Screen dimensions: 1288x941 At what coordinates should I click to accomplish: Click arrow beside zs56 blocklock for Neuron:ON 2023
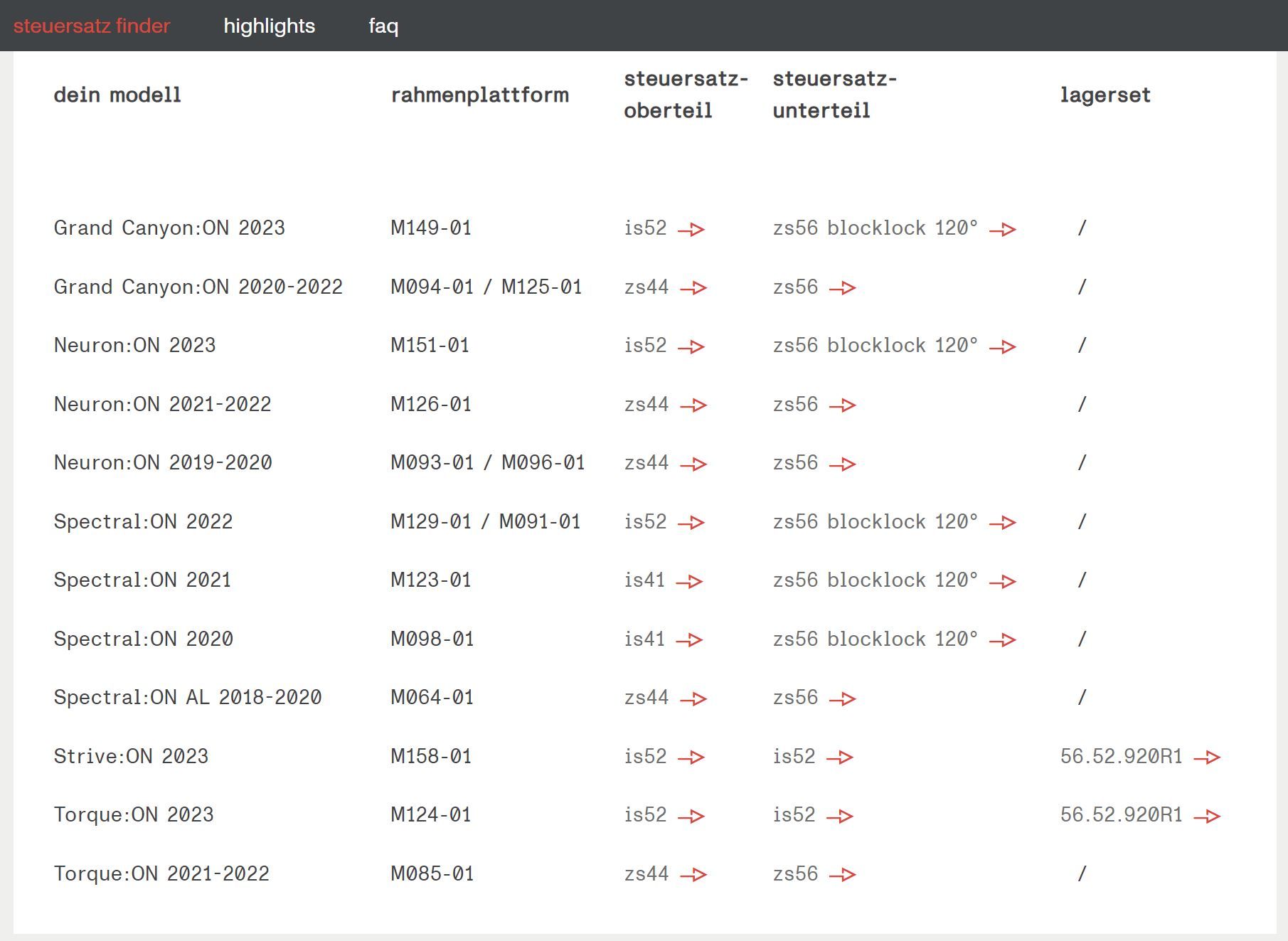point(1002,347)
